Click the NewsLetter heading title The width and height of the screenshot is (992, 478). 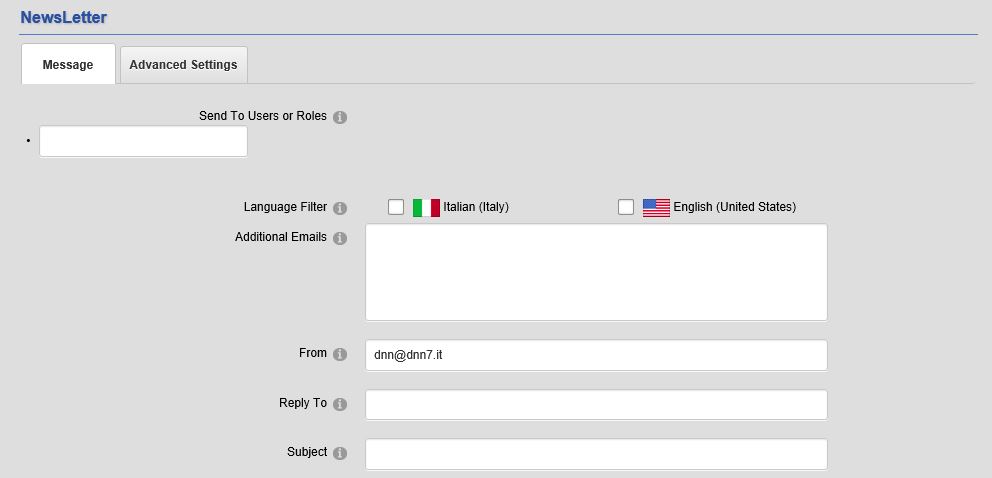63,17
